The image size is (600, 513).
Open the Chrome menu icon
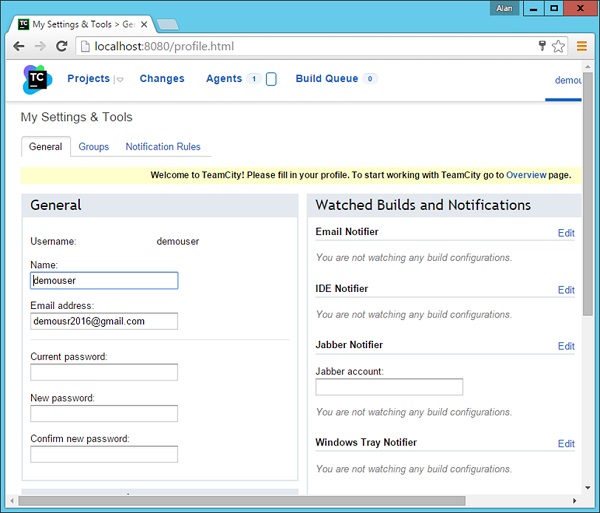coord(582,46)
